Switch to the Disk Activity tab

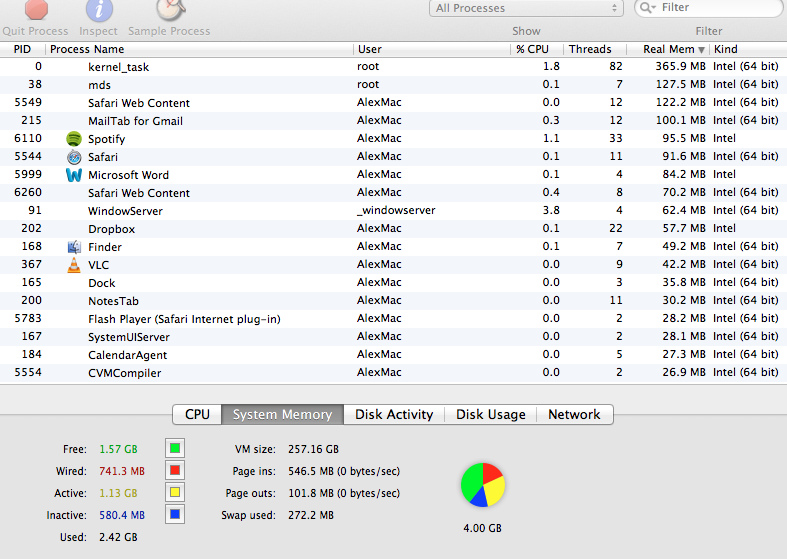pos(394,414)
